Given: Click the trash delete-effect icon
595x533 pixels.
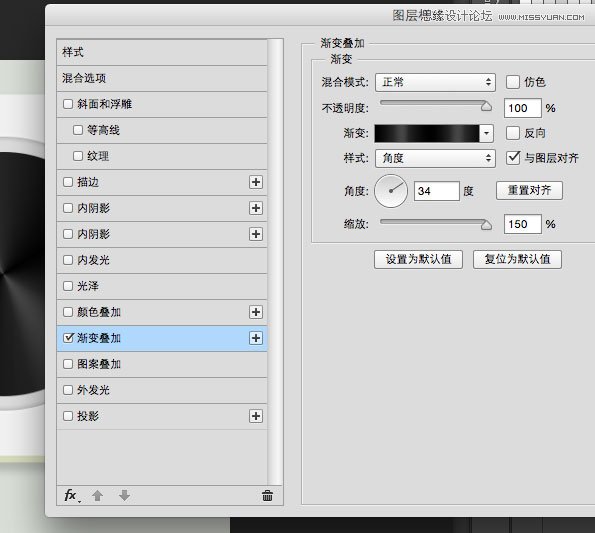Looking at the screenshot, I should click(x=267, y=495).
